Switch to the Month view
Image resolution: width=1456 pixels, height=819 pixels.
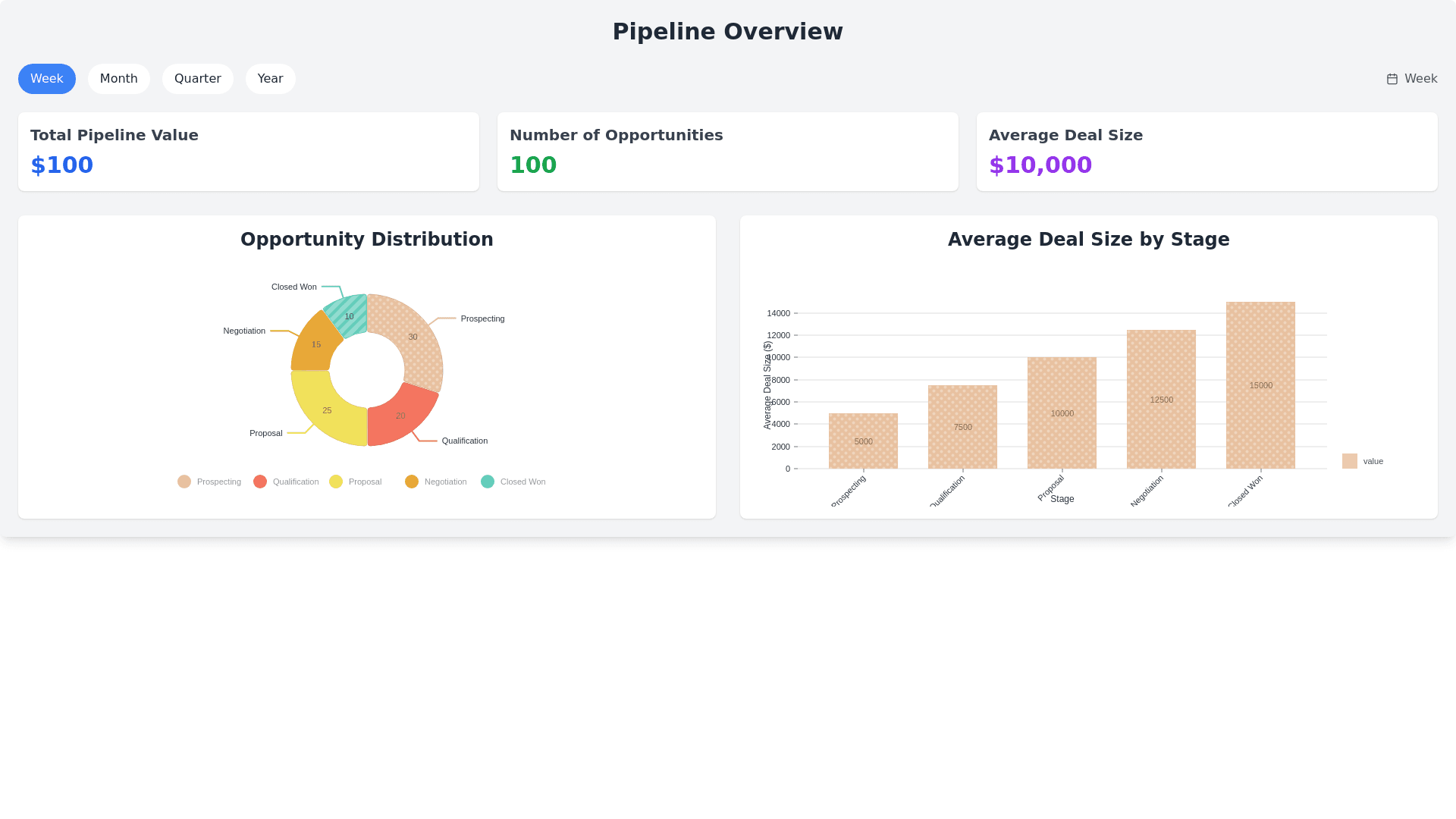pos(118,79)
